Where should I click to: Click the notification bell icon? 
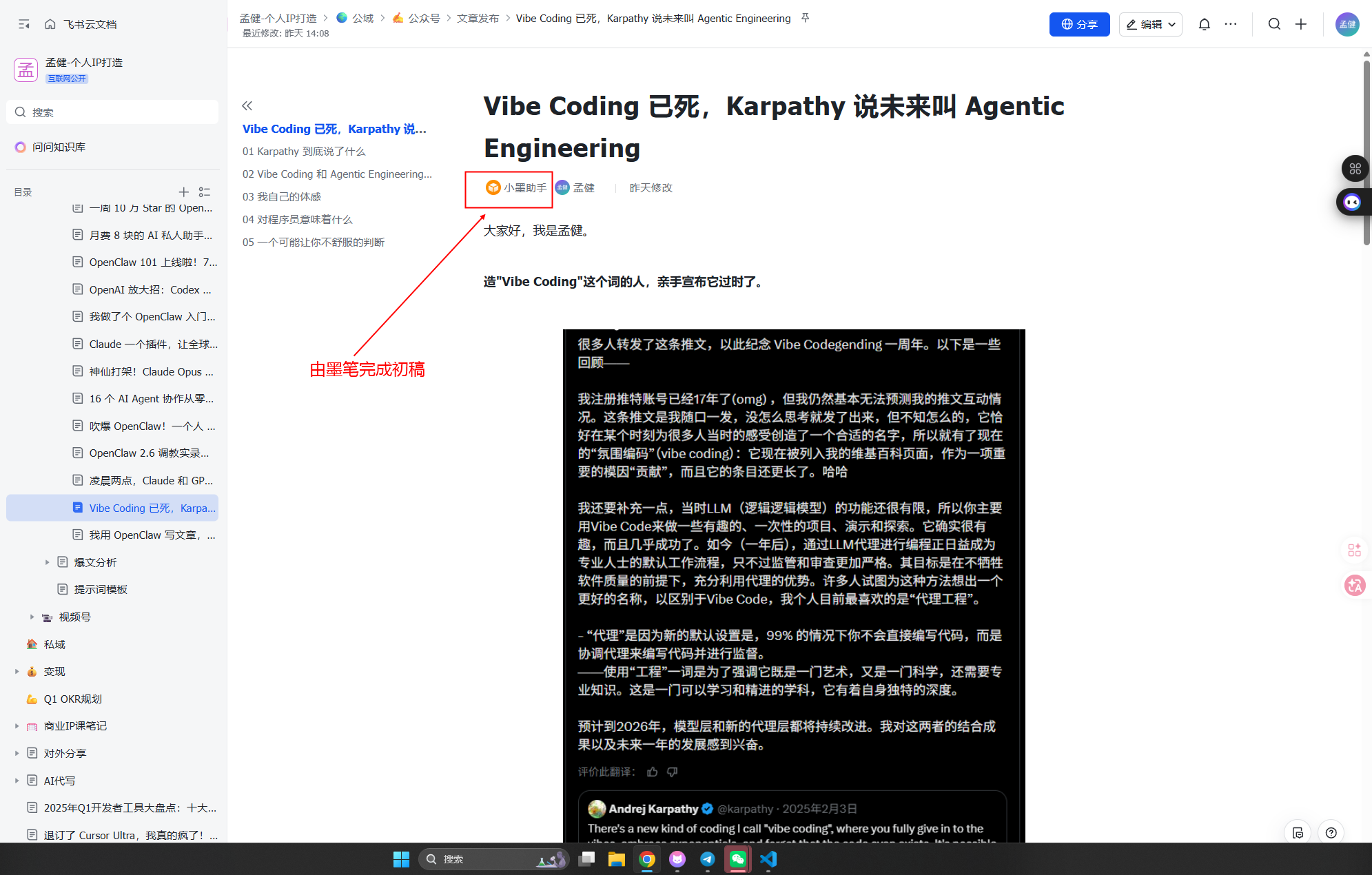[1204, 24]
